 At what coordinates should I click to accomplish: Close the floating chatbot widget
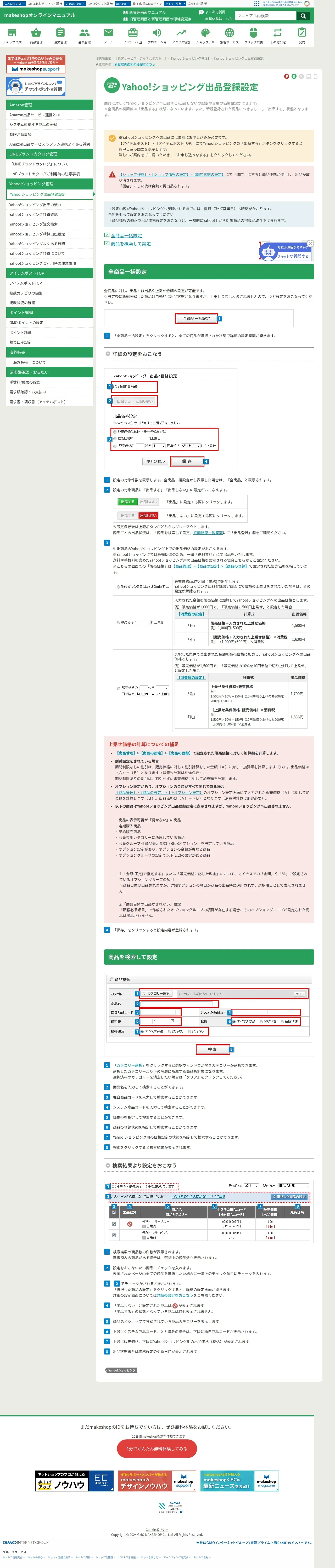310,244
